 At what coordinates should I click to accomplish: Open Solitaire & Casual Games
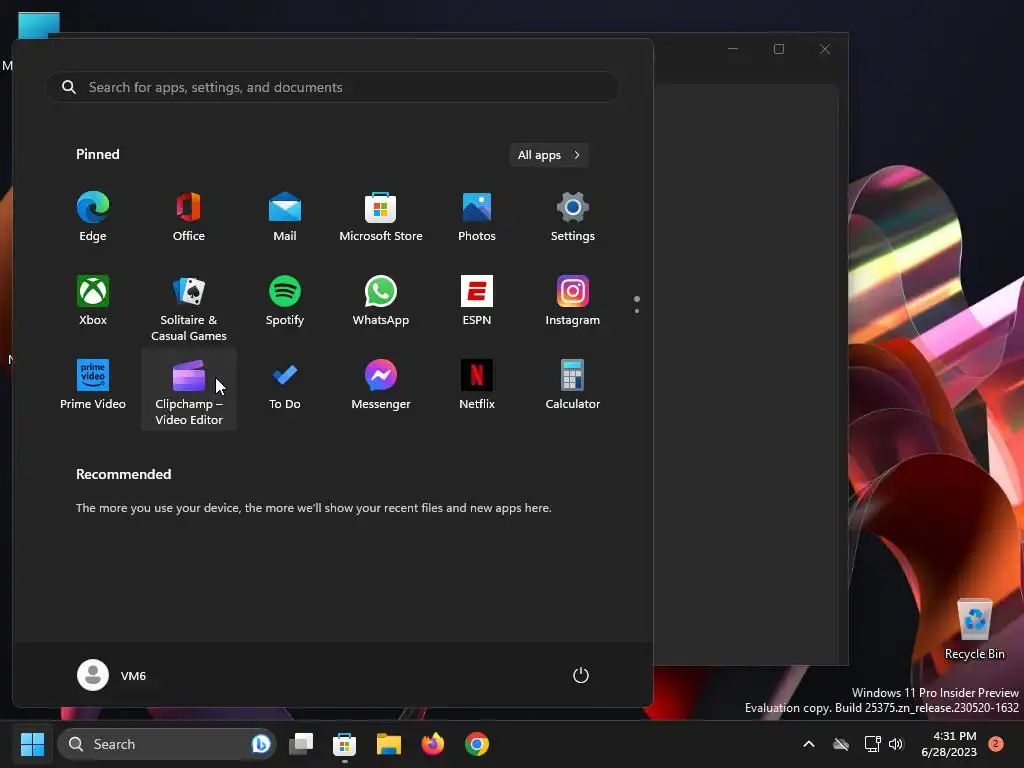[x=189, y=308]
